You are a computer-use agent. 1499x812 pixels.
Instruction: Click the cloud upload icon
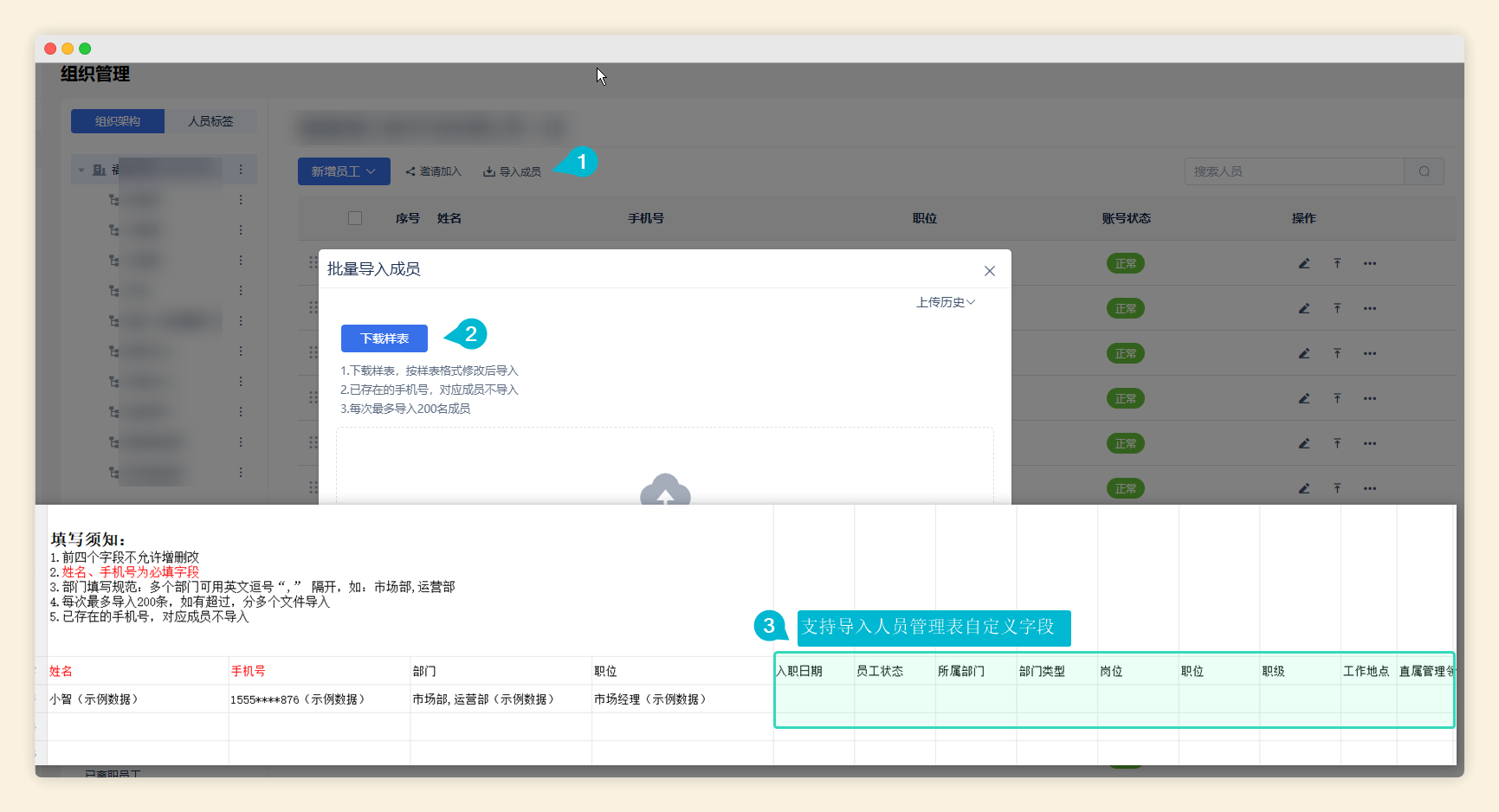coord(664,490)
